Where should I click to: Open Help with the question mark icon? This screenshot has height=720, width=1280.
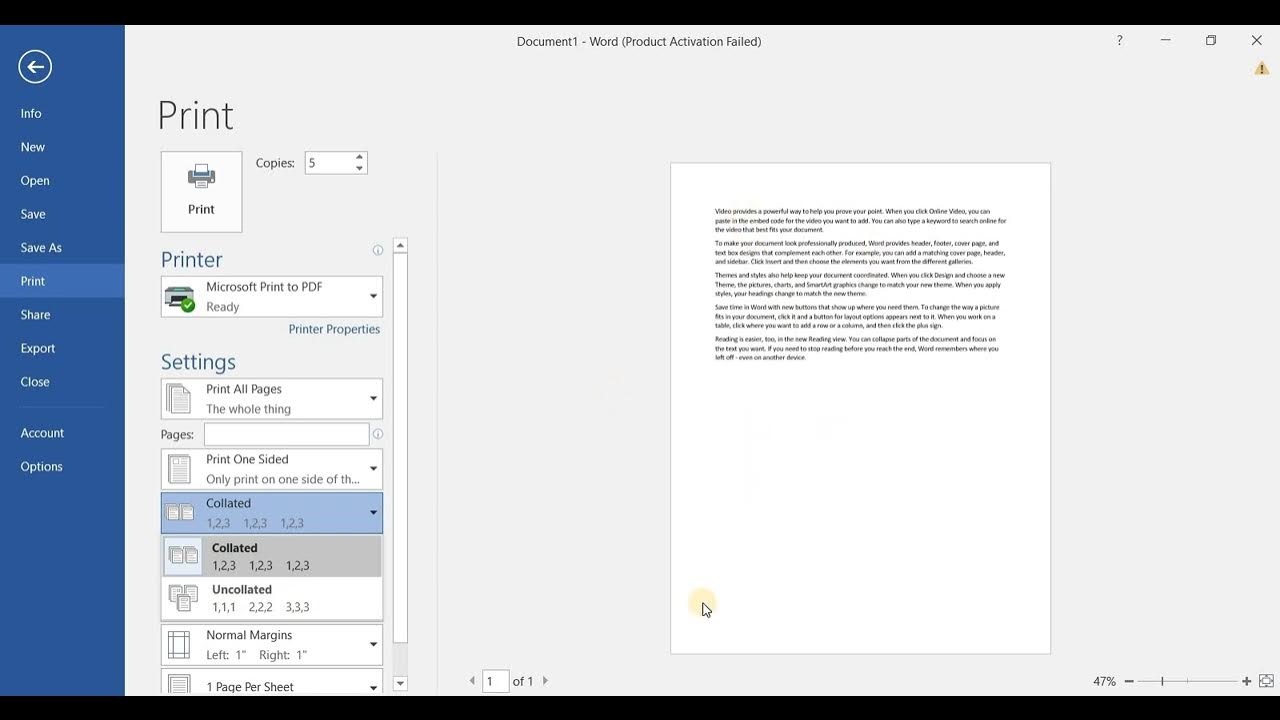pyautogui.click(x=1119, y=41)
